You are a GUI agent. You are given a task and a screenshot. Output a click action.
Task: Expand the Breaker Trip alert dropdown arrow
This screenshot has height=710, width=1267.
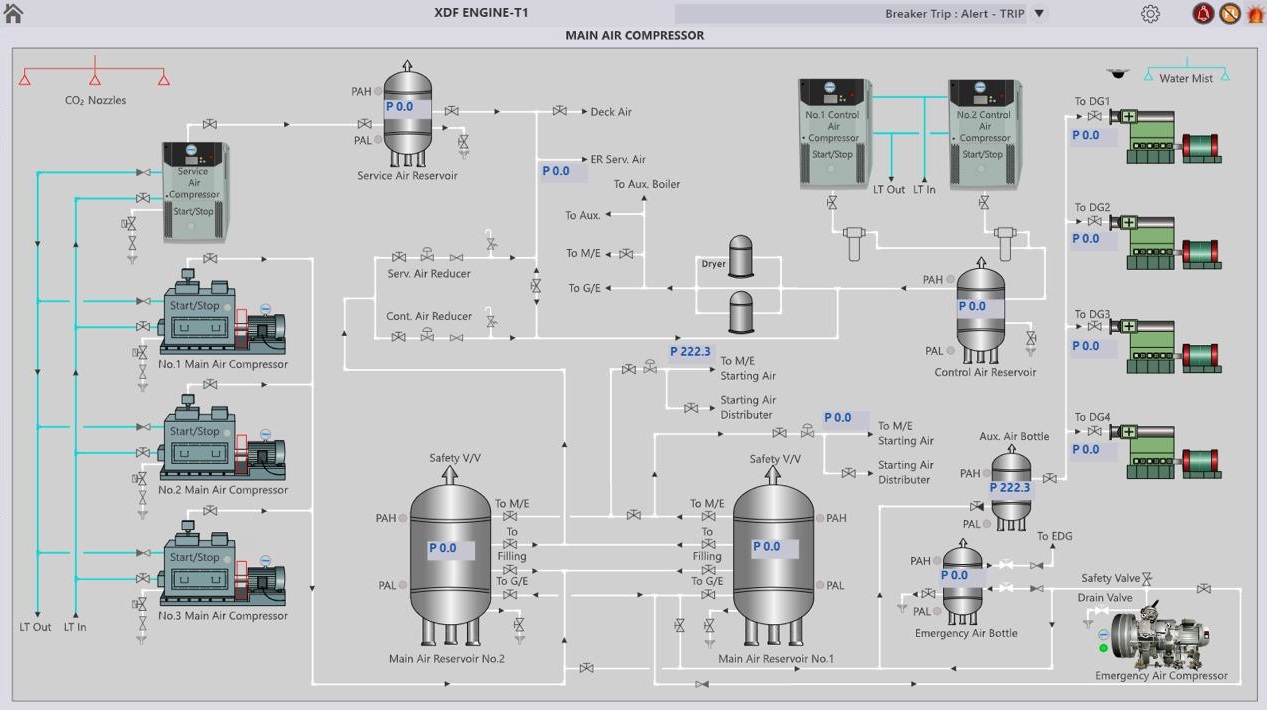click(1039, 14)
